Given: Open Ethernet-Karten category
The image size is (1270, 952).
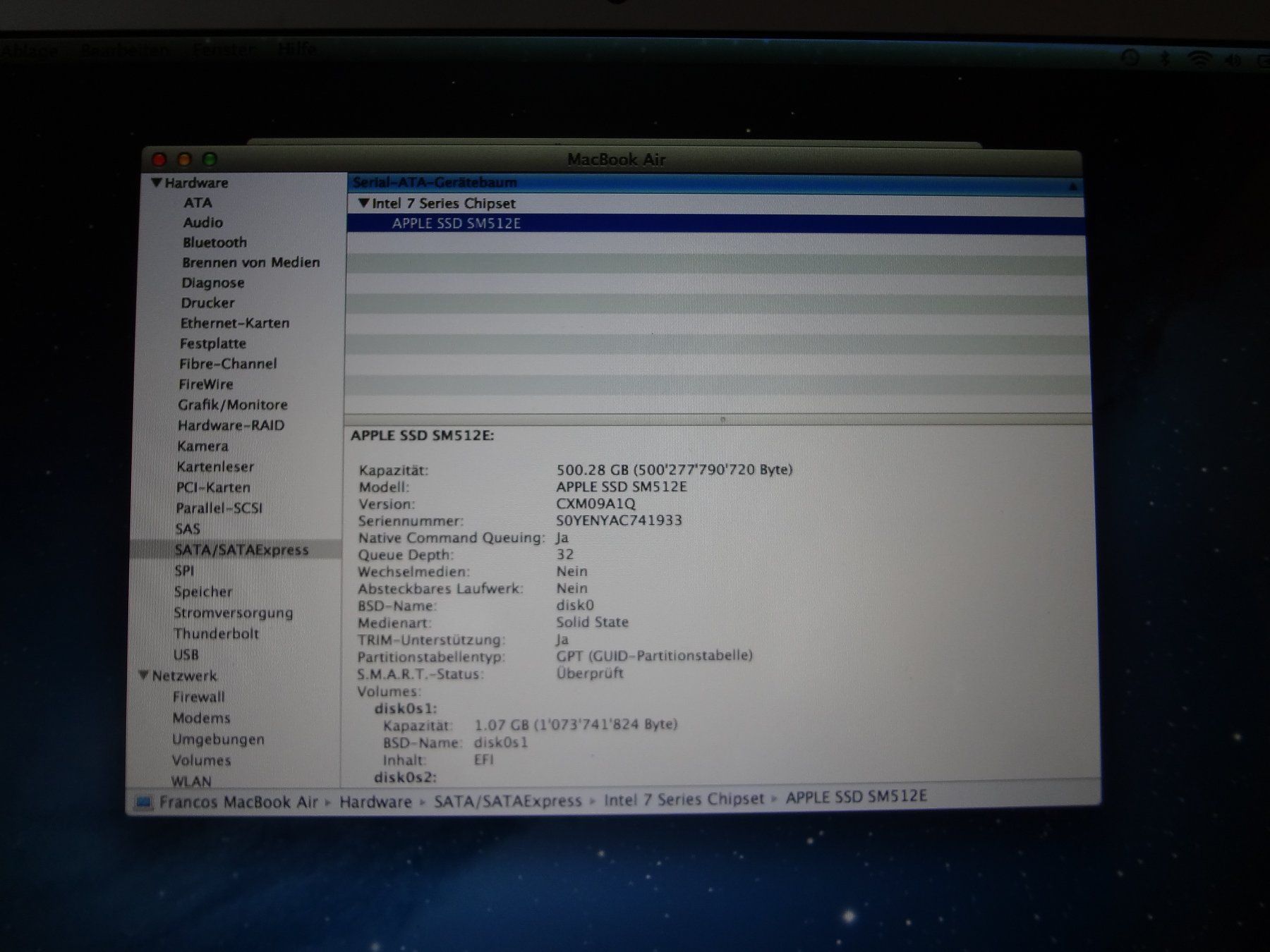Looking at the screenshot, I should tap(234, 323).
